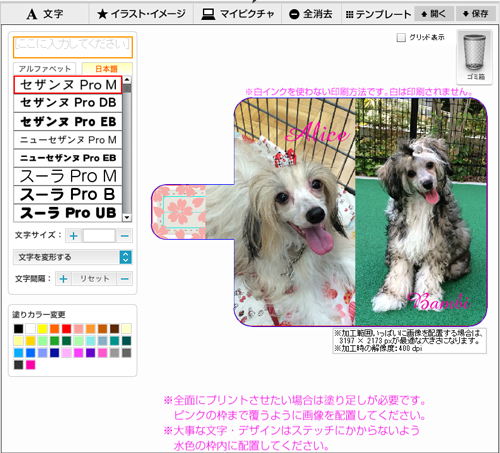This screenshot has width=500, height=453.
Task: Switch to the 日本語 font tab
Action: (x=107, y=69)
